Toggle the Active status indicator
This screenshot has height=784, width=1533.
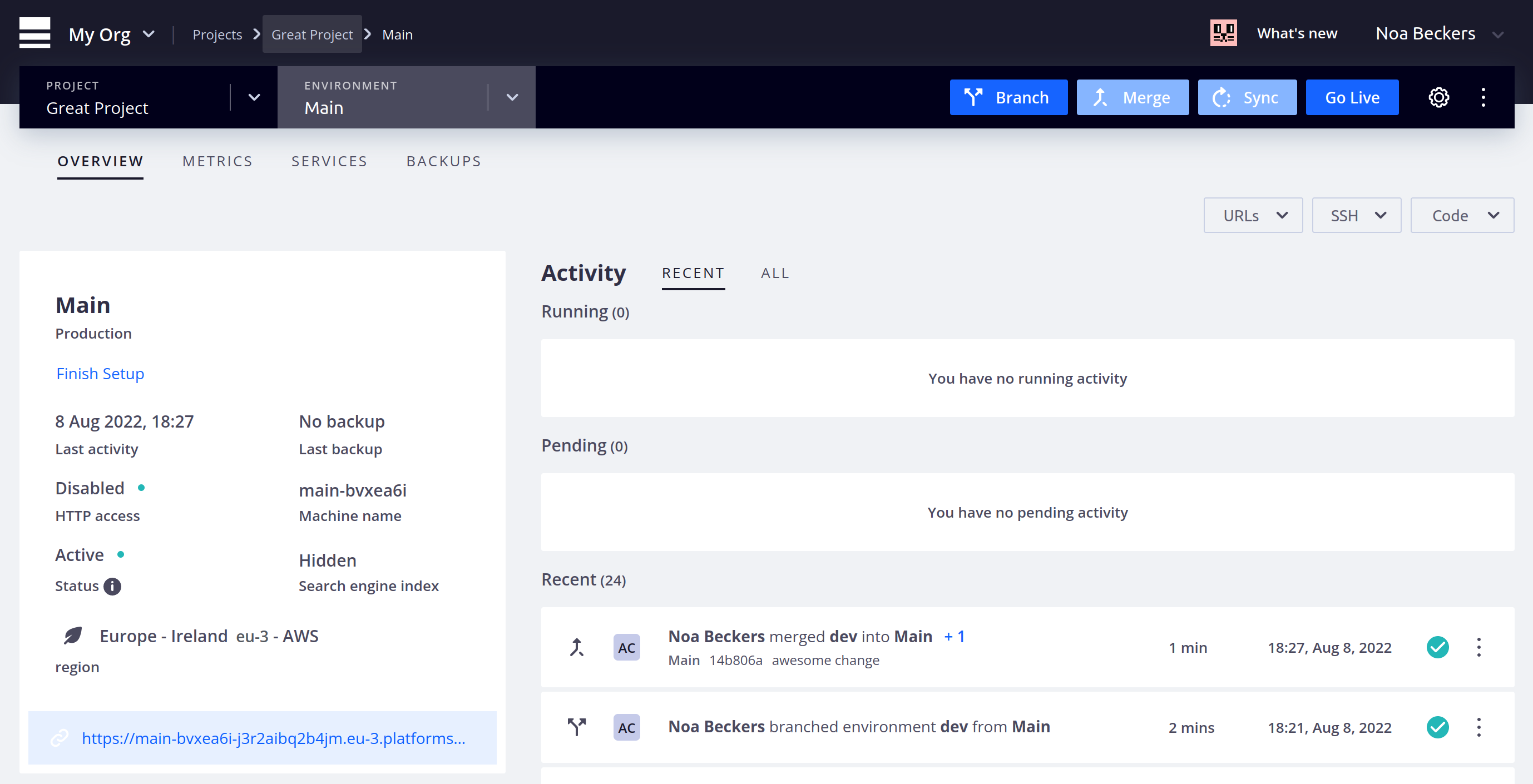click(x=120, y=554)
